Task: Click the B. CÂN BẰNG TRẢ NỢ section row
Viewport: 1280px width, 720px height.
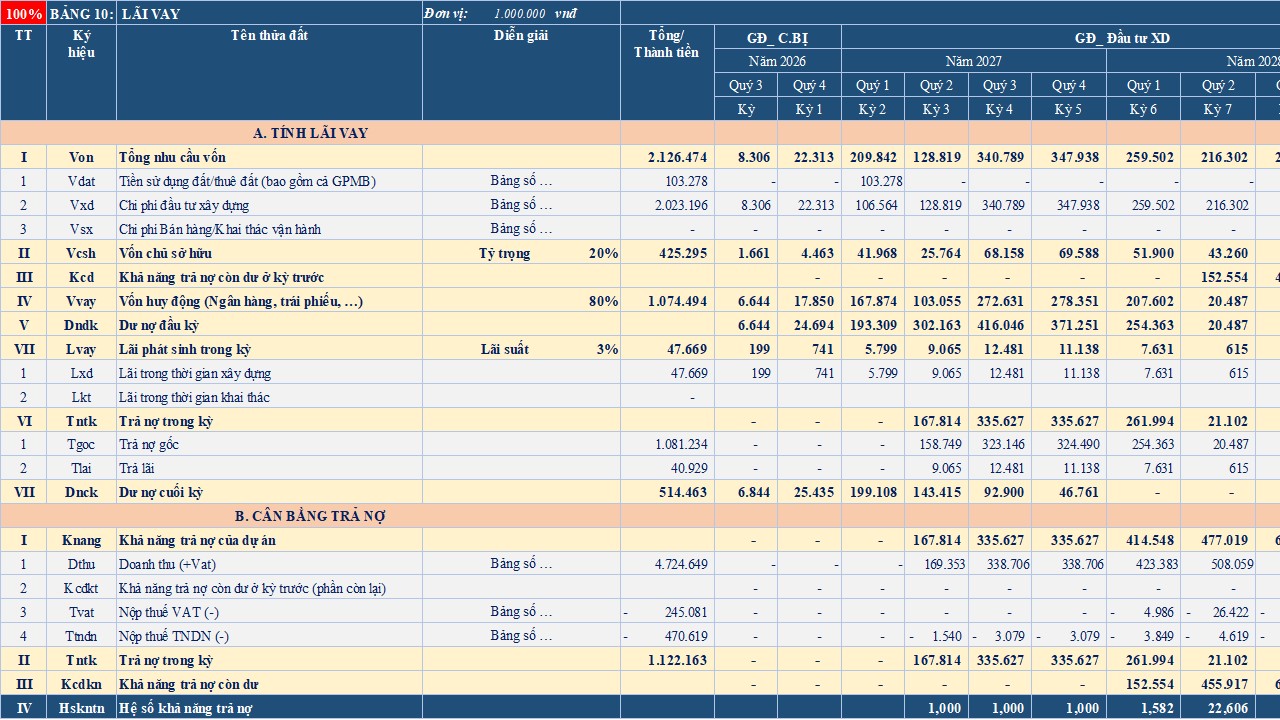Action: click(311, 516)
